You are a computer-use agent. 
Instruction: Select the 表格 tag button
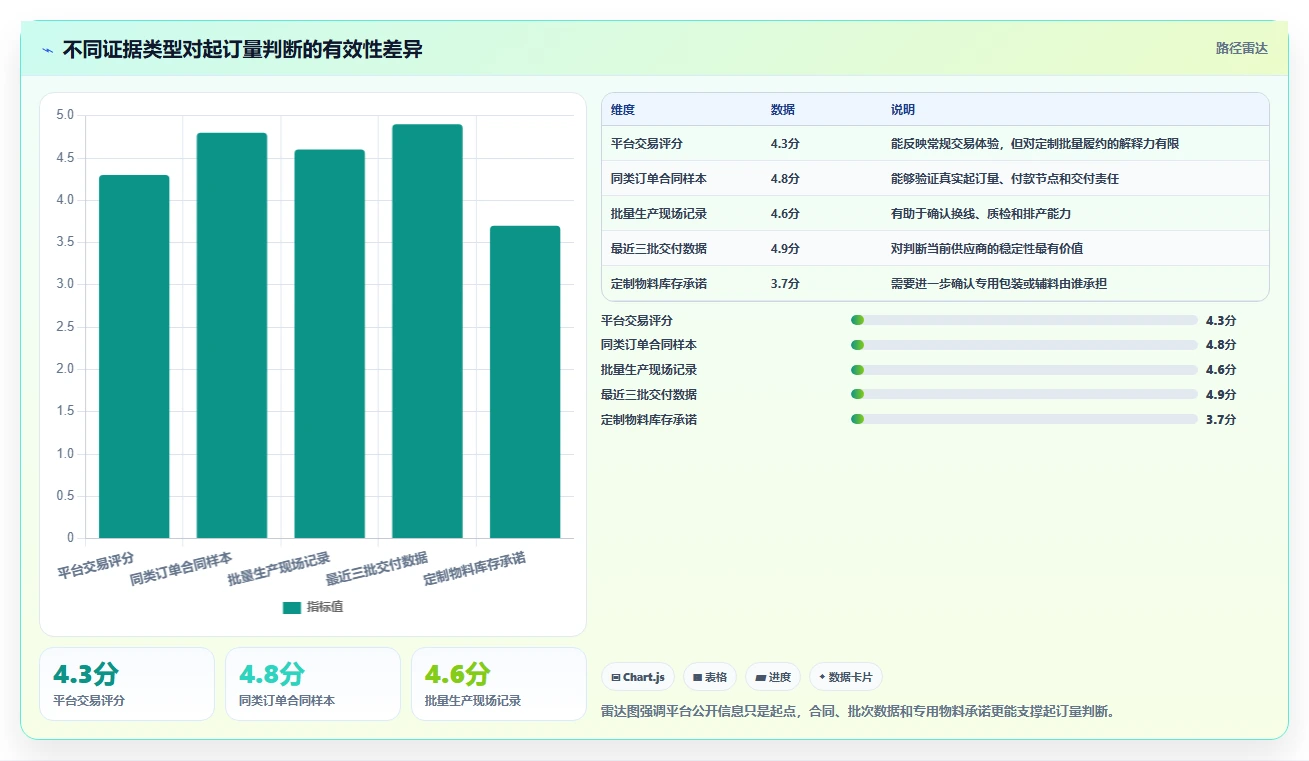709,677
